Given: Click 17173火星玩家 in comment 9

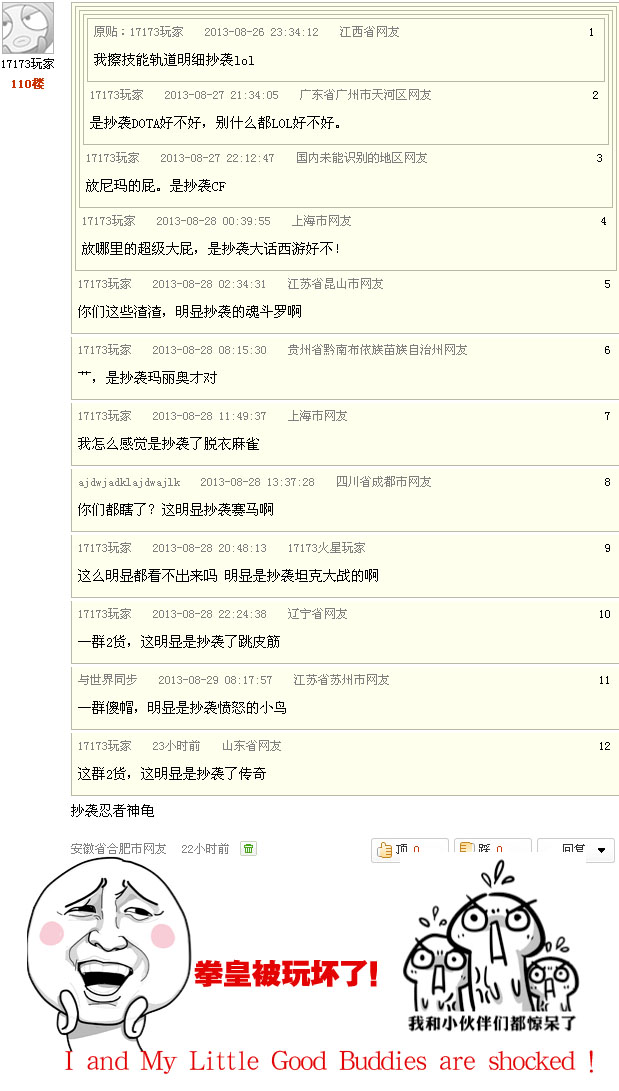Looking at the screenshot, I should pyautogui.click(x=326, y=548).
